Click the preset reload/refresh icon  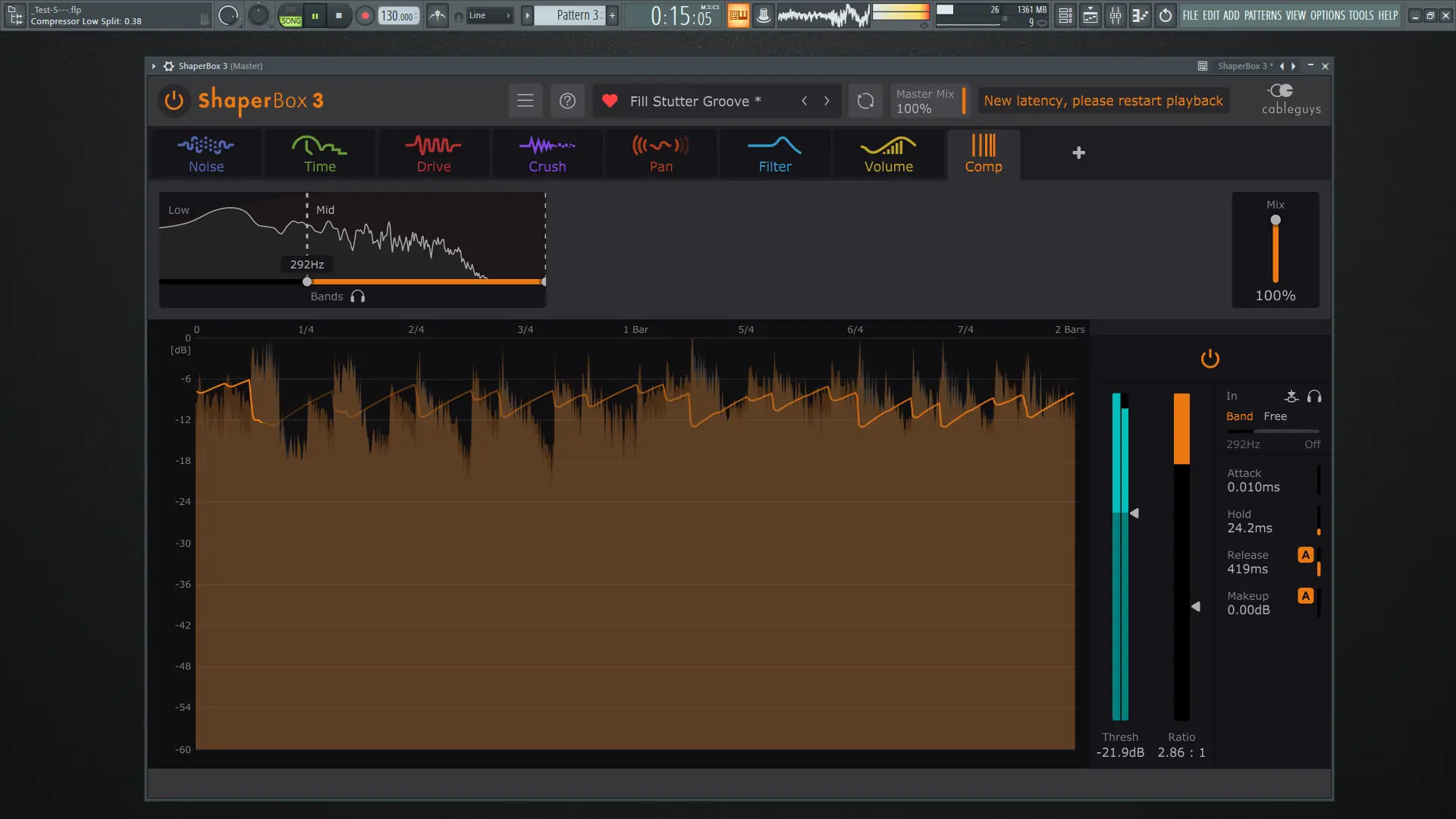click(x=865, y=101)
